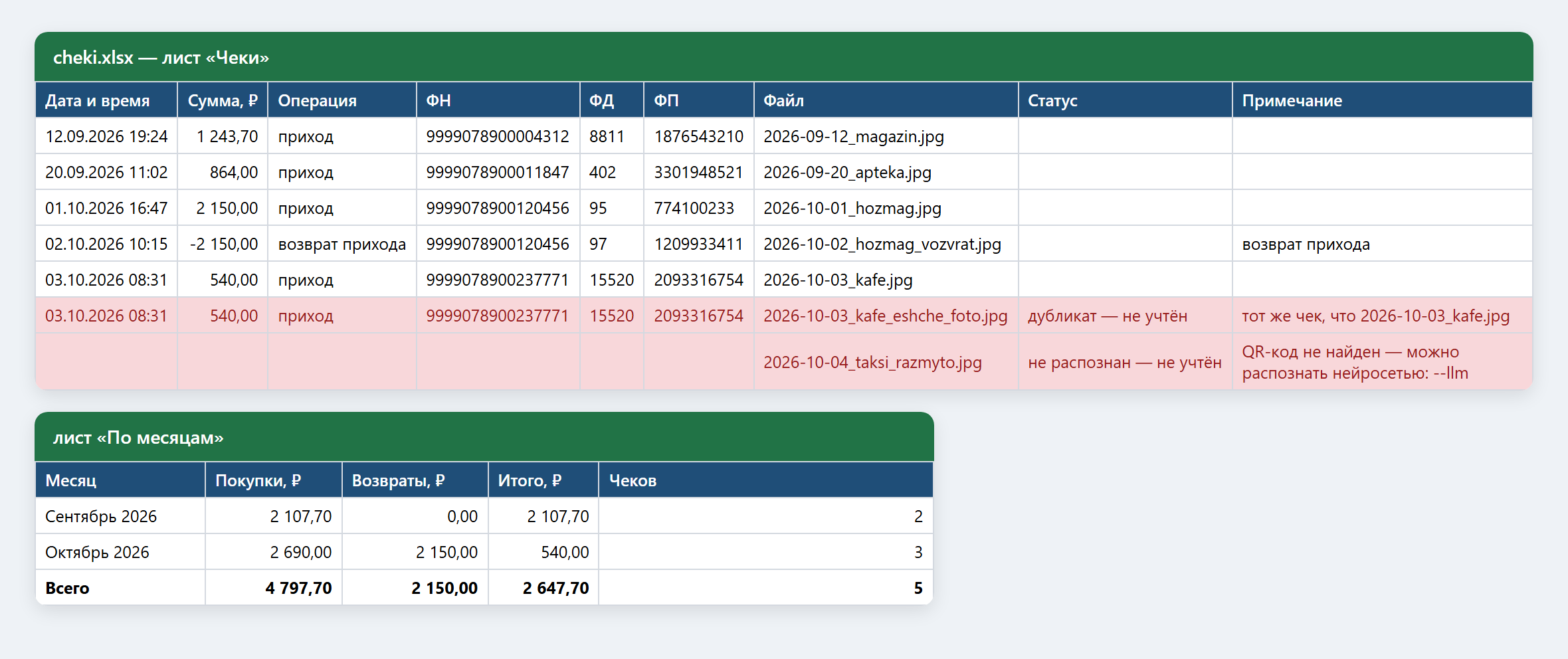
Task: Click the 'Чеков' column header
Action: [x=766, y=480]
